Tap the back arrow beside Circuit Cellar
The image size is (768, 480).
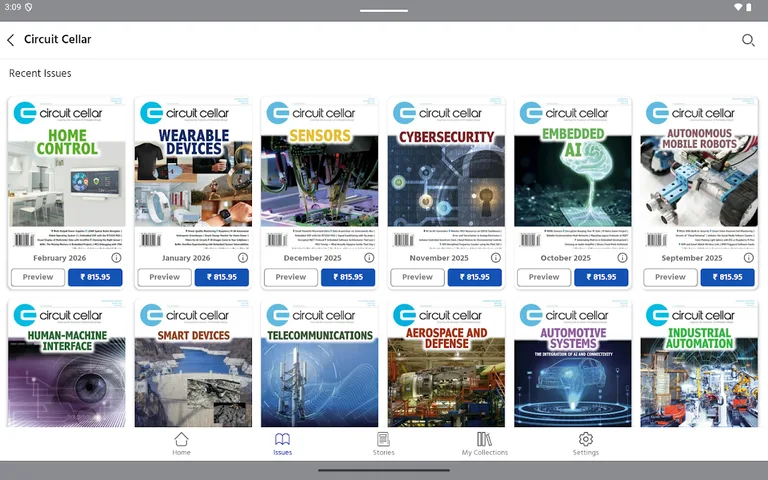tap(11, 40)
